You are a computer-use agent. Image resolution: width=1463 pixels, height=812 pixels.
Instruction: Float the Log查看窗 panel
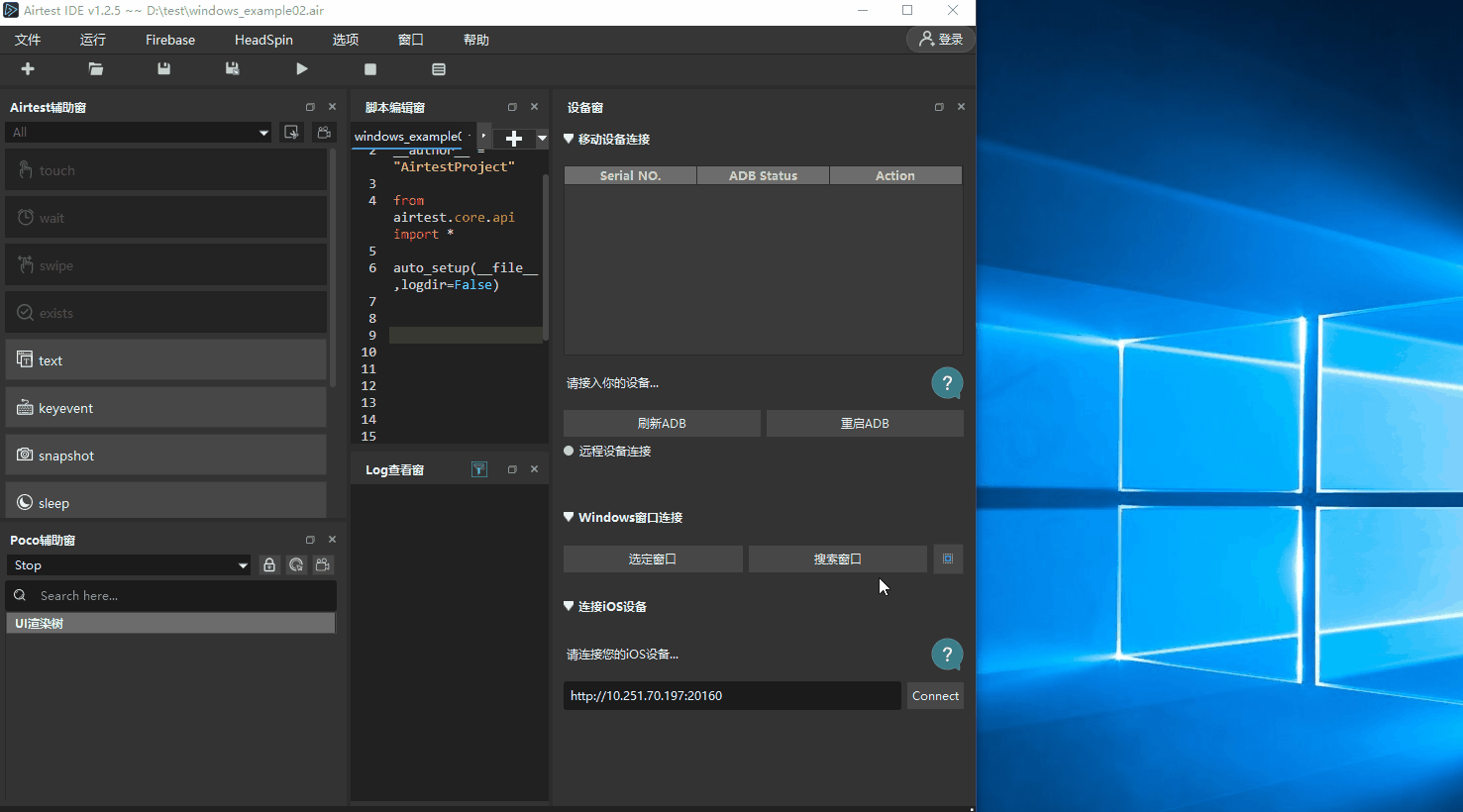[512, 469]
